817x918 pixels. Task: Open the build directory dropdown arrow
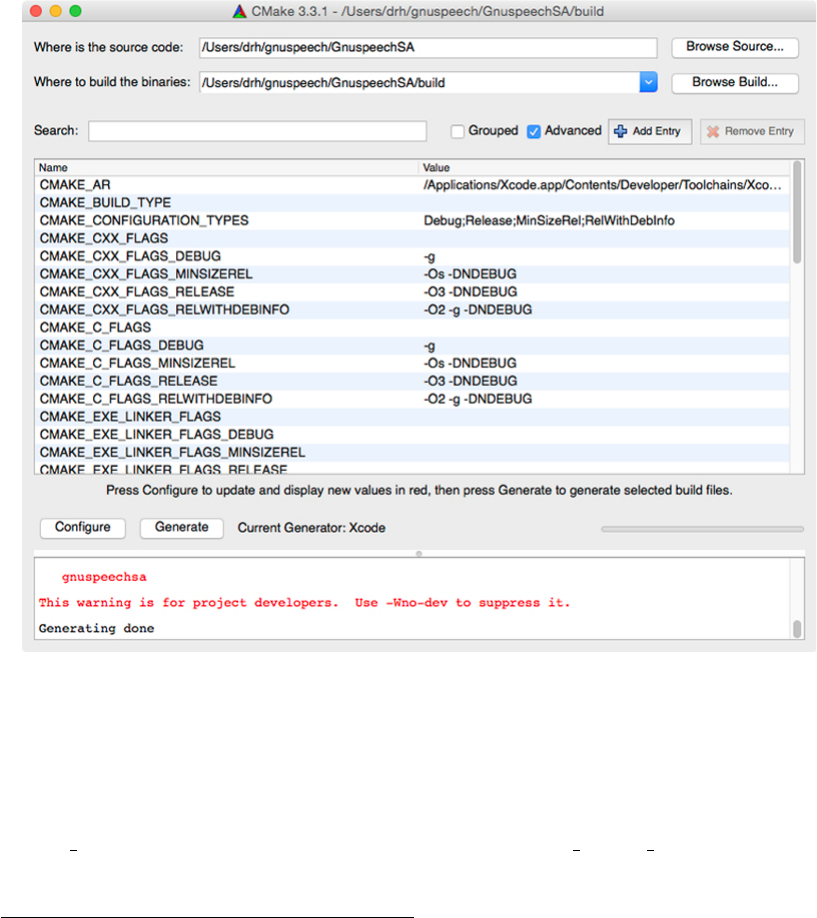click(x=648, y=83)
